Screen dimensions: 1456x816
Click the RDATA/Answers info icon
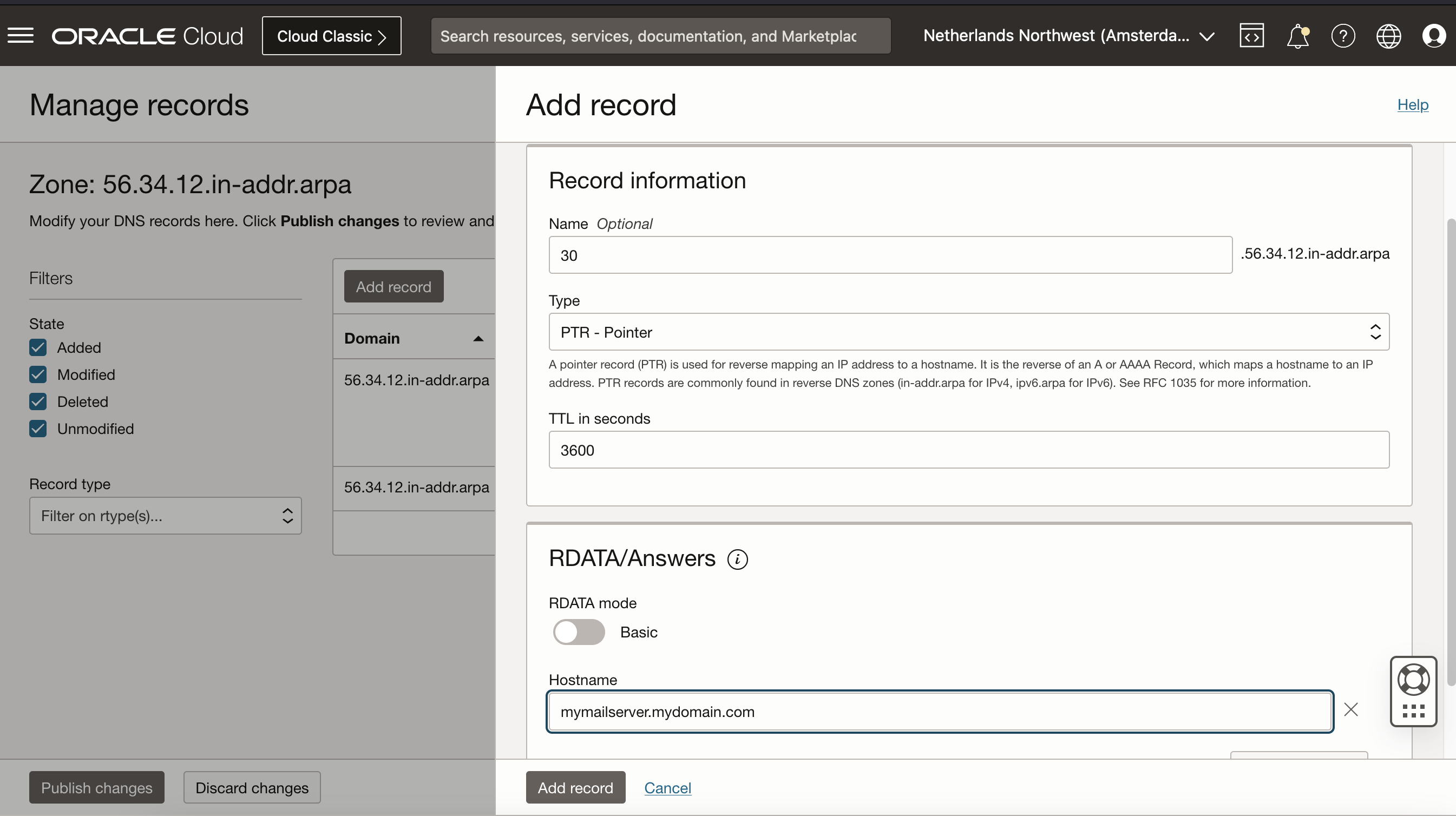[x=737, y=560]
